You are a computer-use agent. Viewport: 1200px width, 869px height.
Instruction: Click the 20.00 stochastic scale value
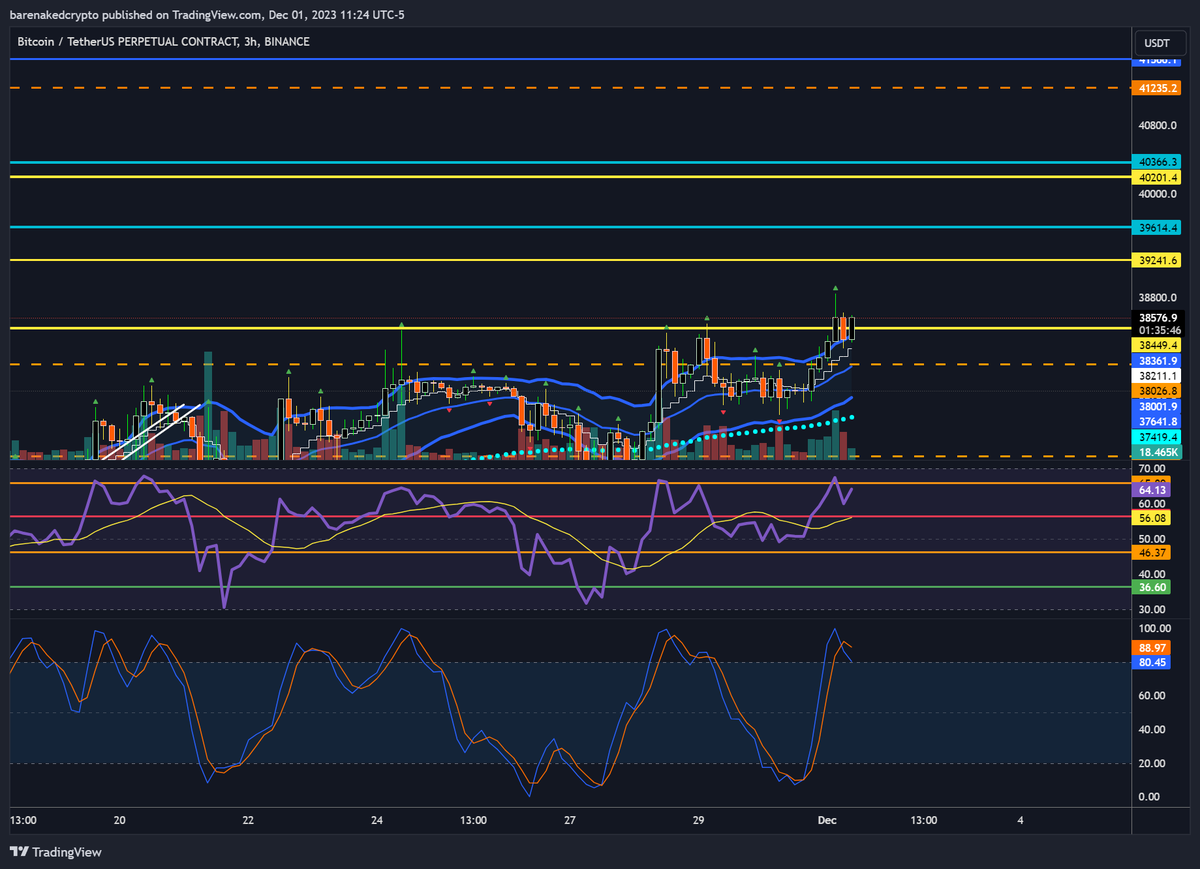pyautogui.click(x=1153, y=763)
